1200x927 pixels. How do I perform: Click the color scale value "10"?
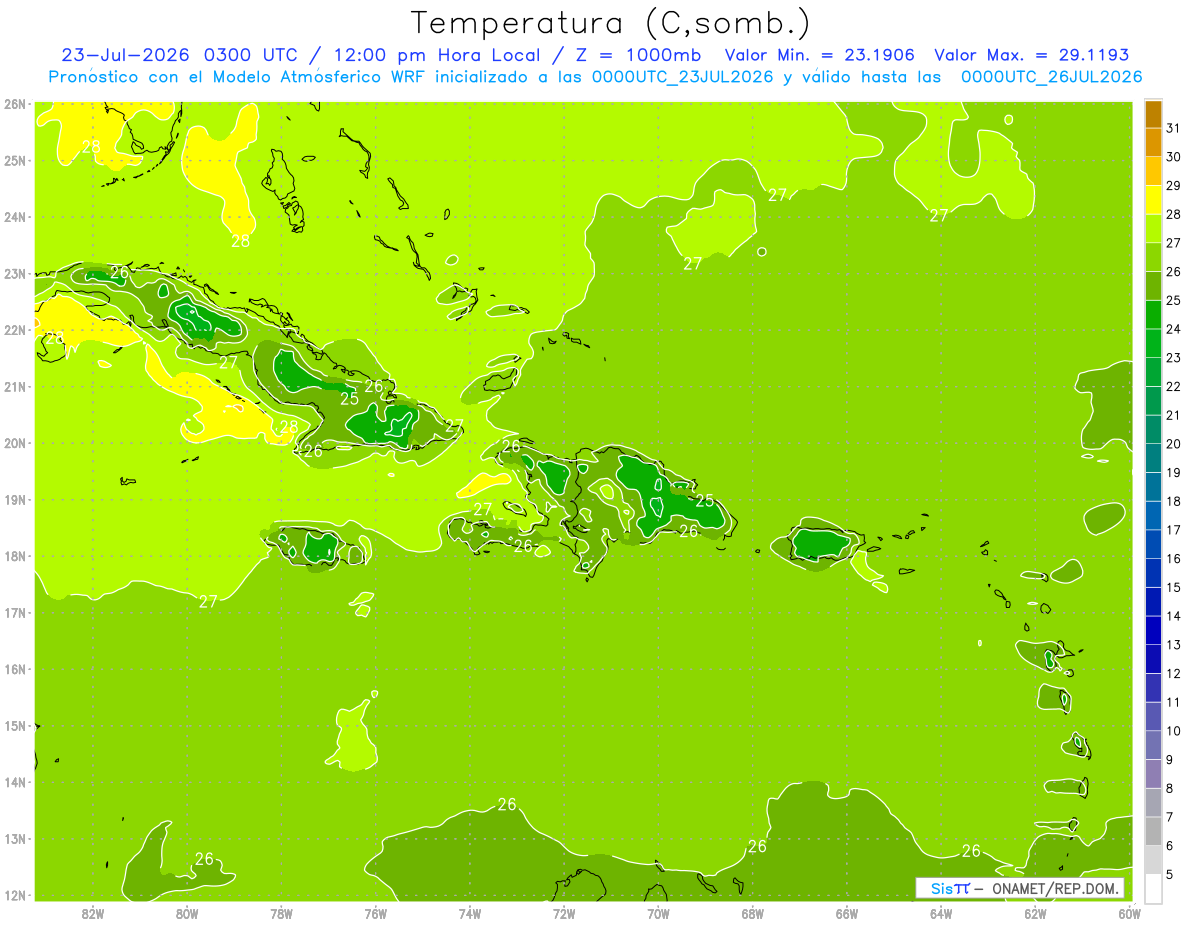click(1173, 731)
